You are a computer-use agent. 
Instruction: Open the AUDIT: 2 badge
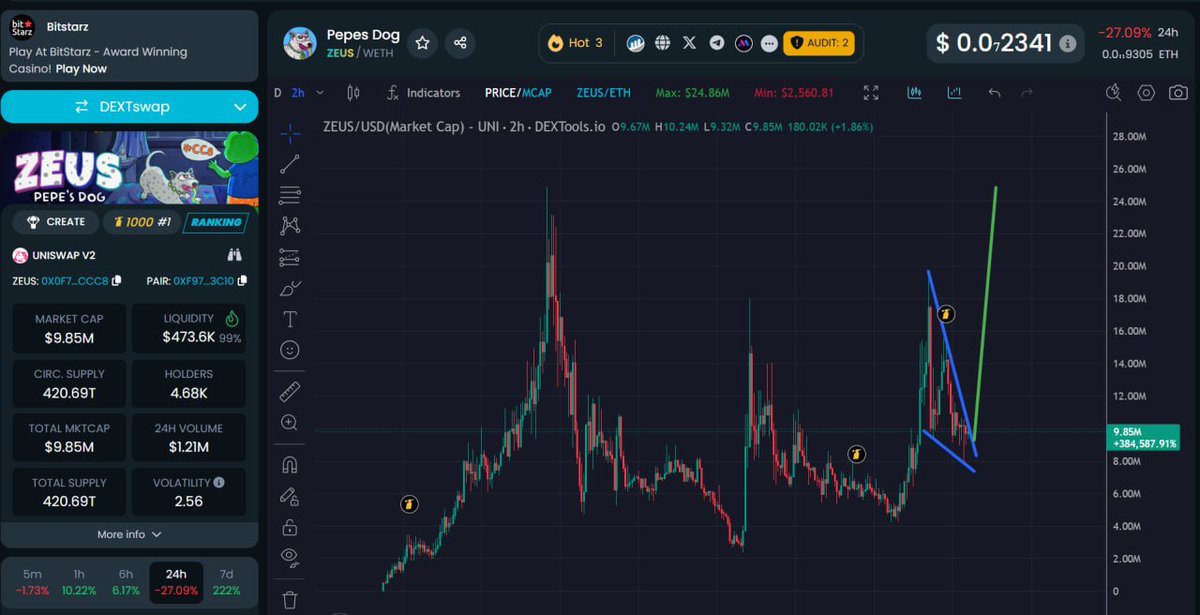click(818, 43)
